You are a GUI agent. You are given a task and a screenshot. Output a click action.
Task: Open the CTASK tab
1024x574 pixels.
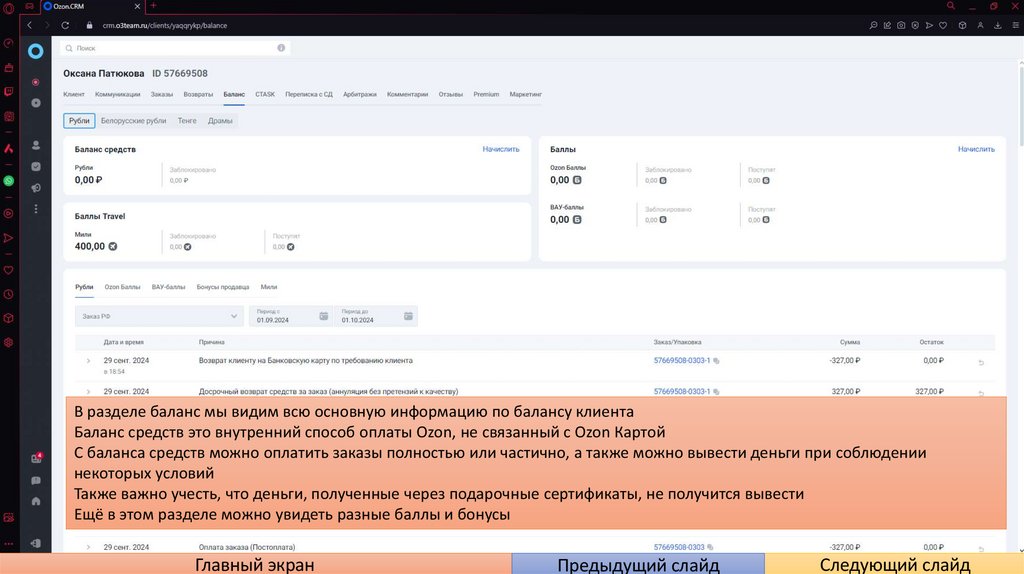pos(265,94)
